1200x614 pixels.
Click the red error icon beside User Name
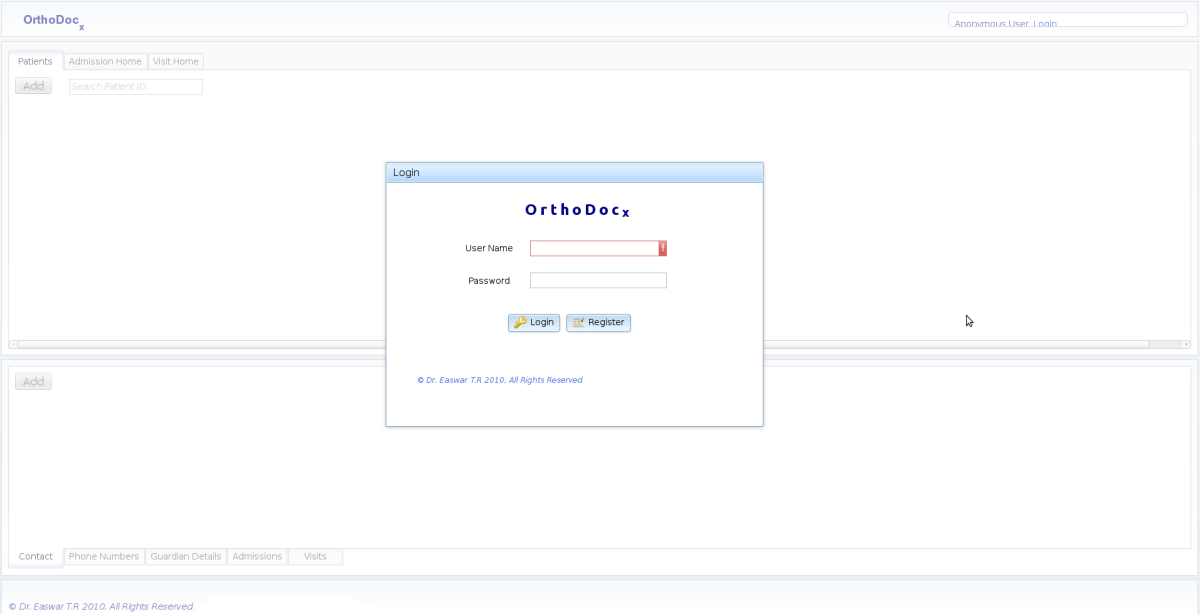click(662, 249)
